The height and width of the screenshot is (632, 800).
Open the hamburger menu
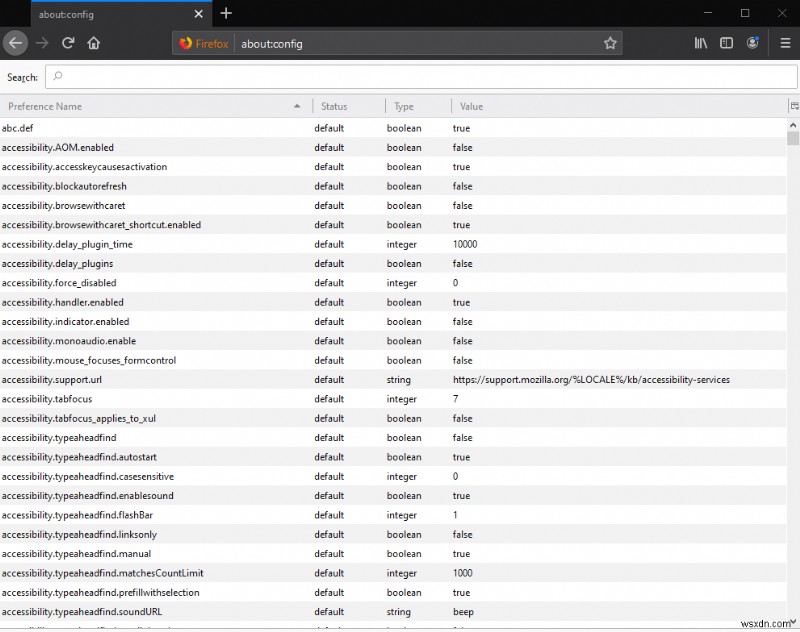tap(784, 43)
